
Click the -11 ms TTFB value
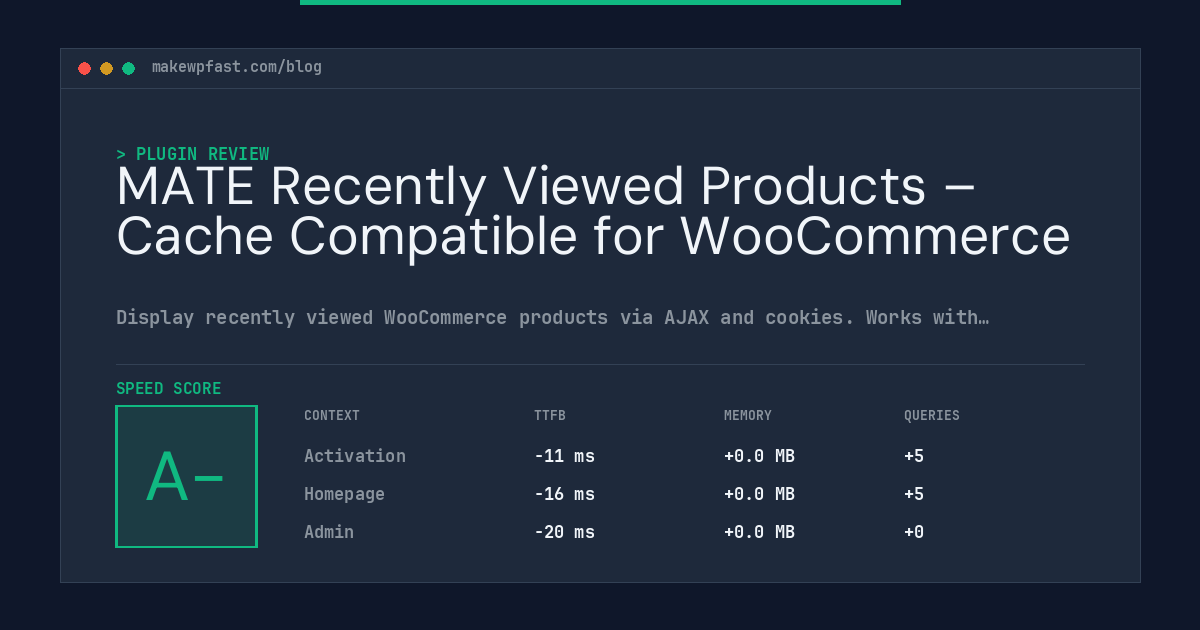564,456
